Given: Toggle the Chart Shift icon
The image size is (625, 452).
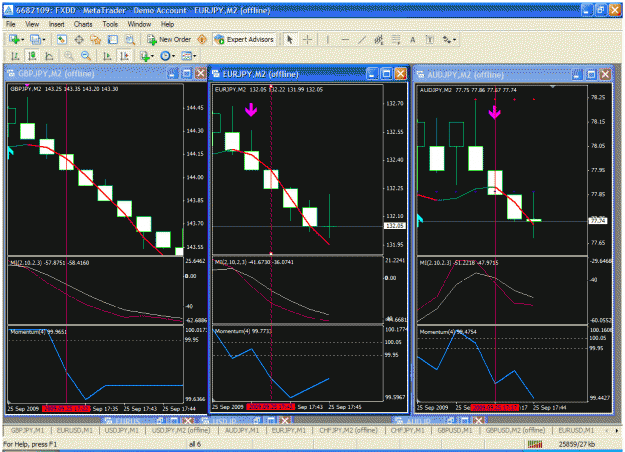Looking at the screenshot, I should tap(124, 56).
